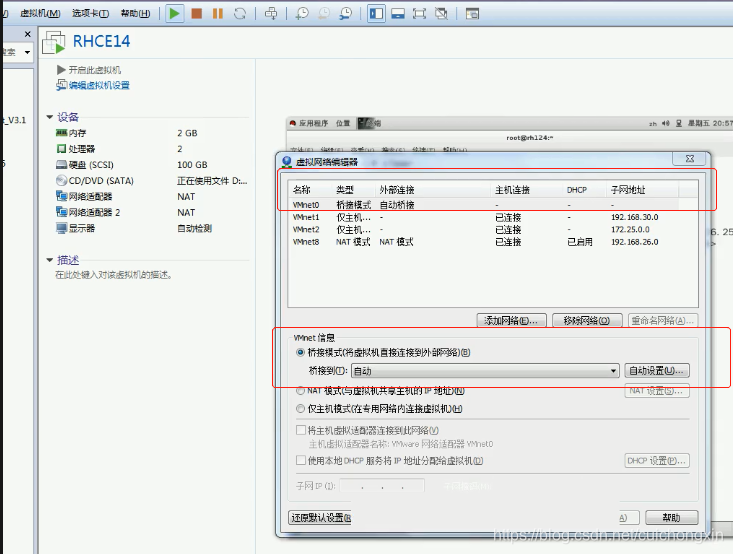
Task: Click the 子网地址 column header
Action: tap(643, 190)
